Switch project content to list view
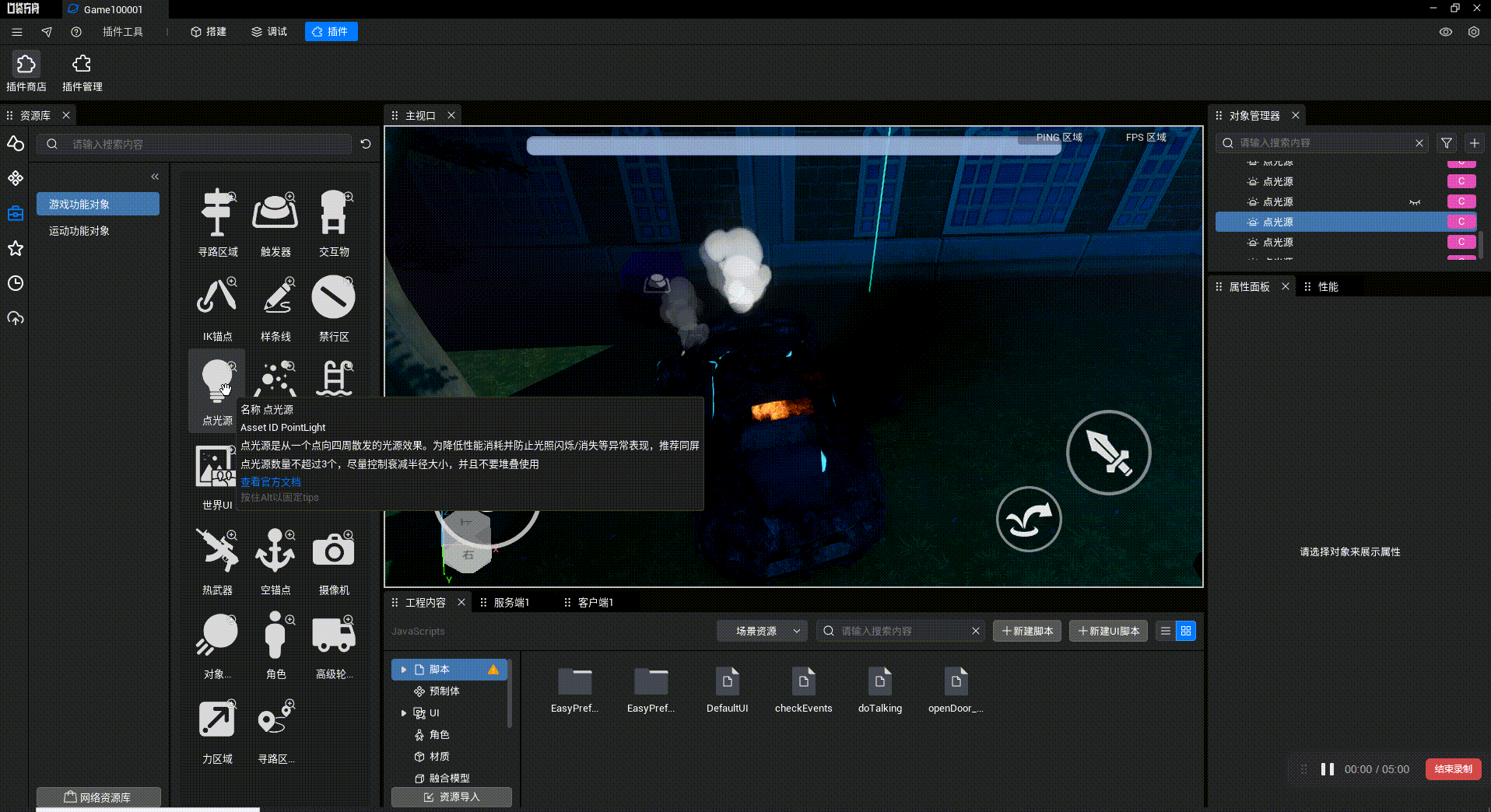The width and height of the screenshot is (1491, 812). point(1166,632)
